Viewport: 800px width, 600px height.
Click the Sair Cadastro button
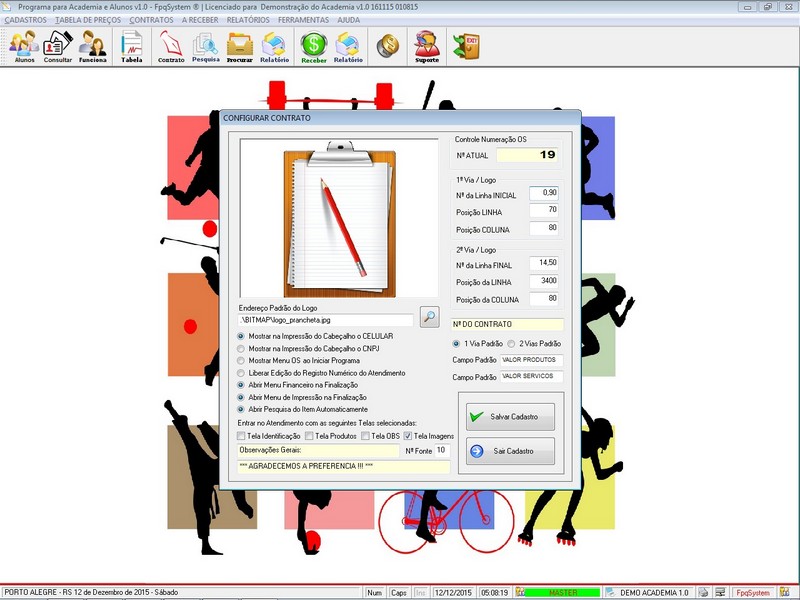510,451
